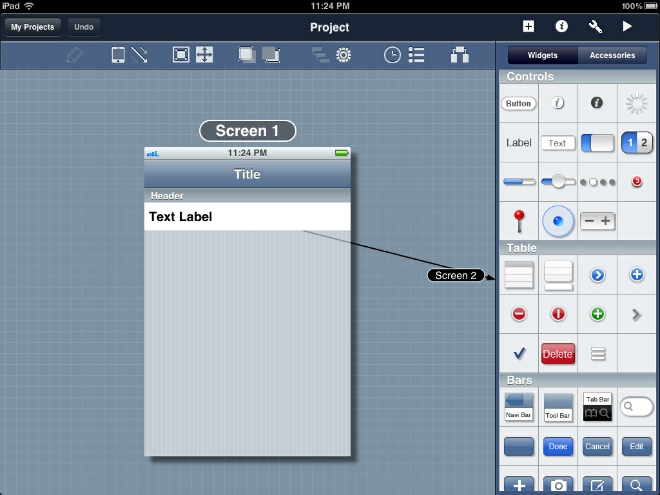Pick the 1|2 segmented control widget
The height and width of the screenshot is (495, 660).
click(636, 143)
